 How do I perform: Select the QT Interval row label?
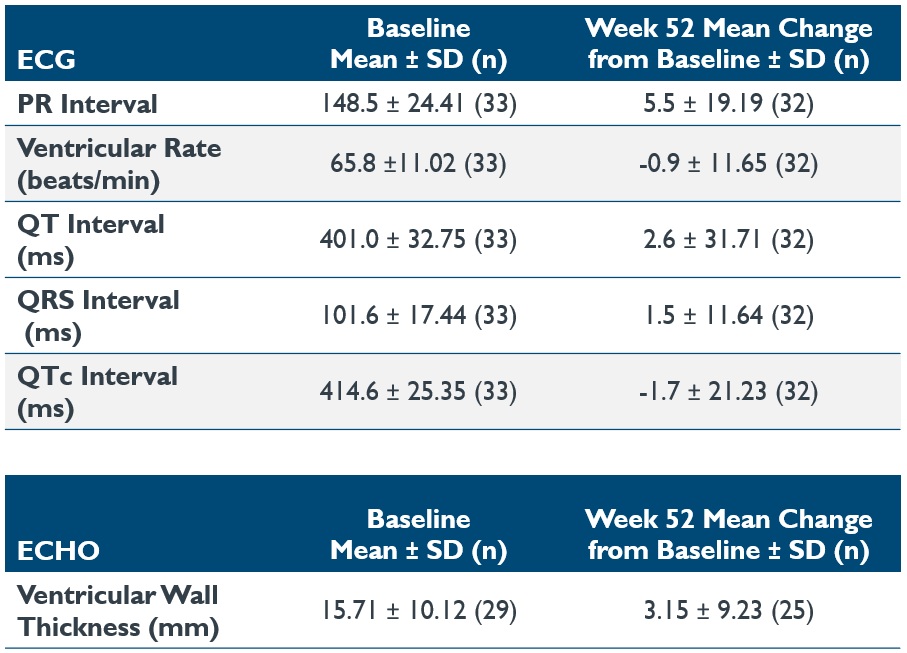point(90,239)
